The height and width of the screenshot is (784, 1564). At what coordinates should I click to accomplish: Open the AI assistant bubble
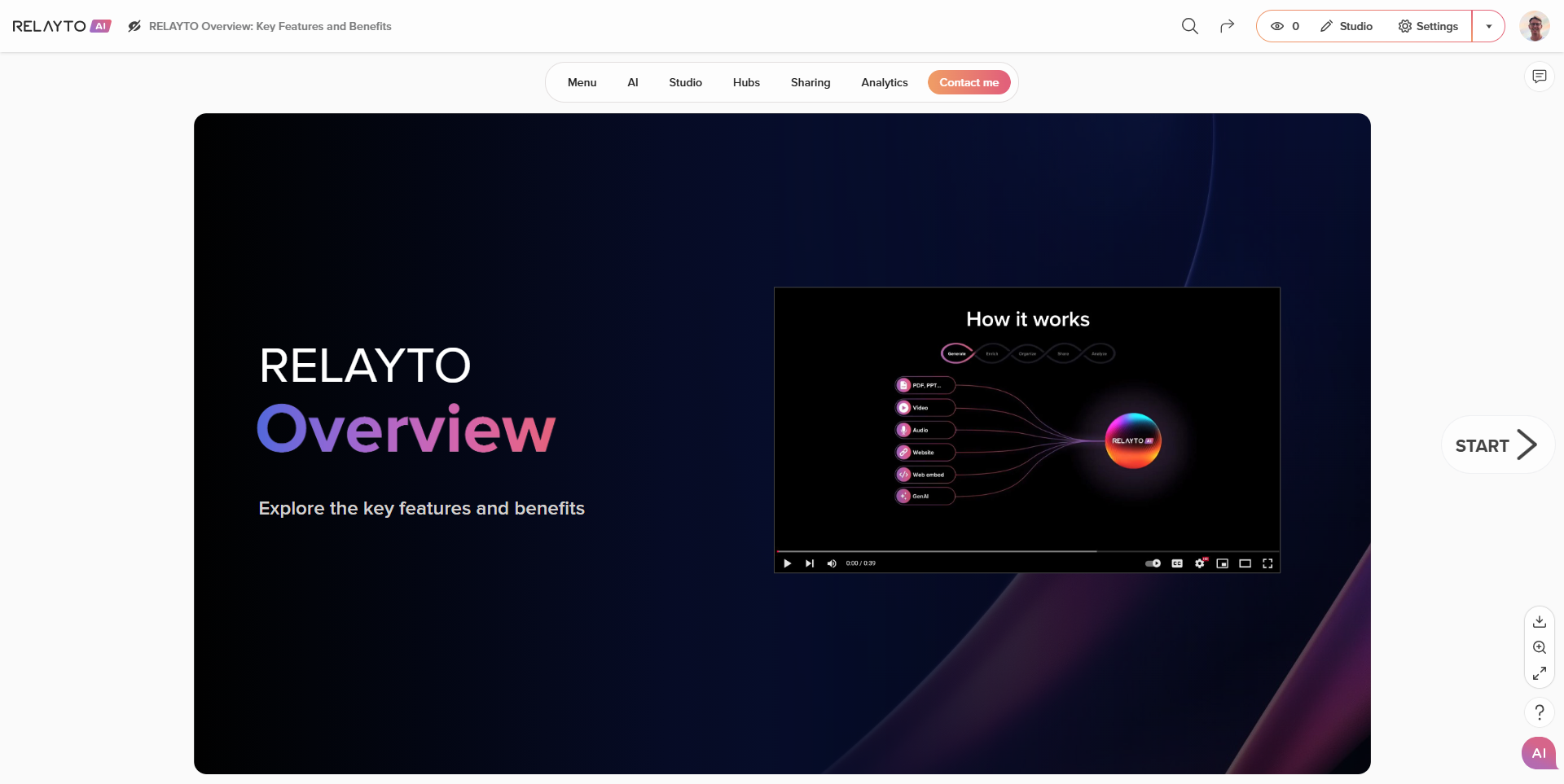(x=1539, y=753)
